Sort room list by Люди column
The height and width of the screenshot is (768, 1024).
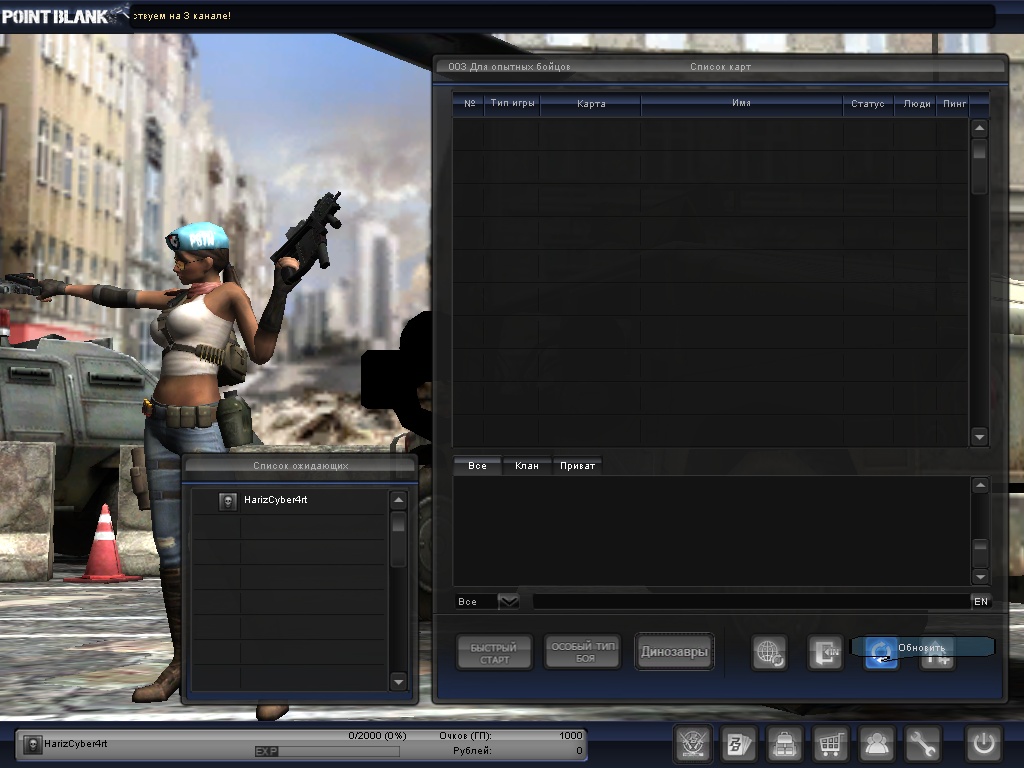coord(916,103)
